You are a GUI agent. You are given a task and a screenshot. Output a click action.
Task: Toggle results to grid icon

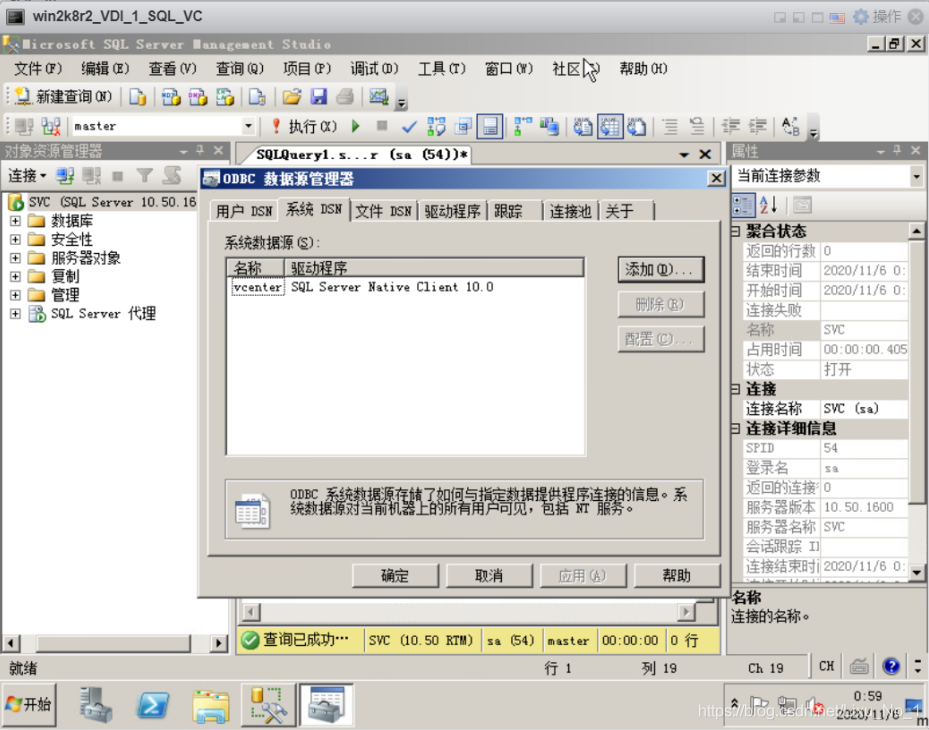[610, 126]
